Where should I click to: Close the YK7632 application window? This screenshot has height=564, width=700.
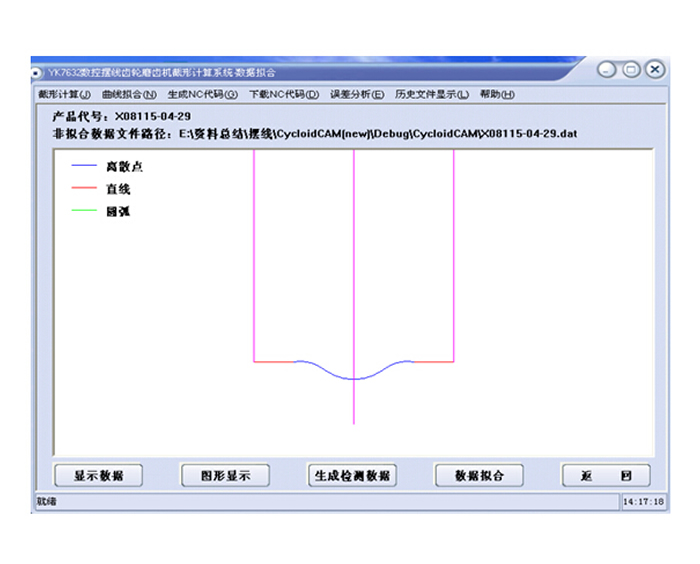pos(654,70)
